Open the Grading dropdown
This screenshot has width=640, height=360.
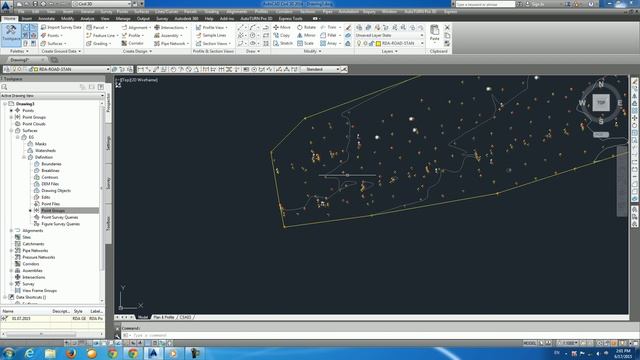click(98, 43)
